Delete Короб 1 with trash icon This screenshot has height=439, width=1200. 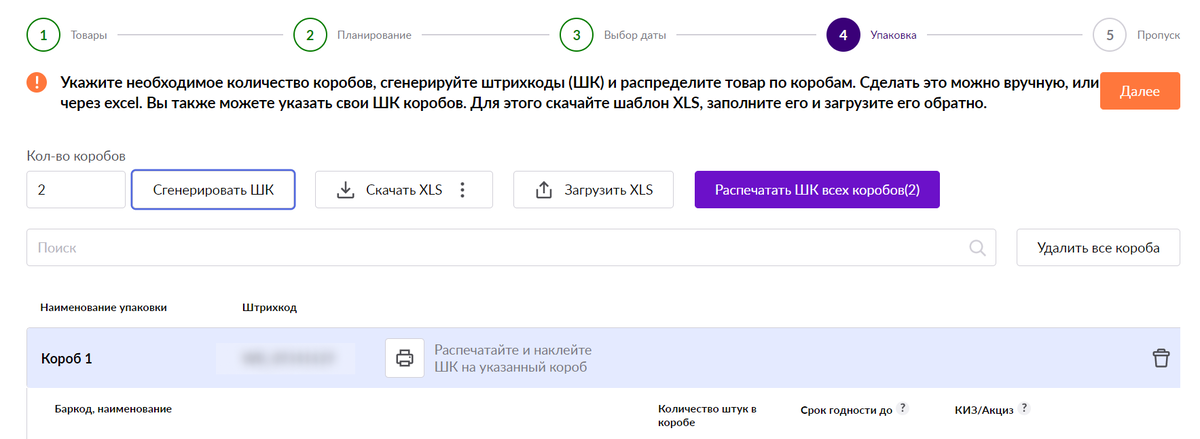[1161, 358]
